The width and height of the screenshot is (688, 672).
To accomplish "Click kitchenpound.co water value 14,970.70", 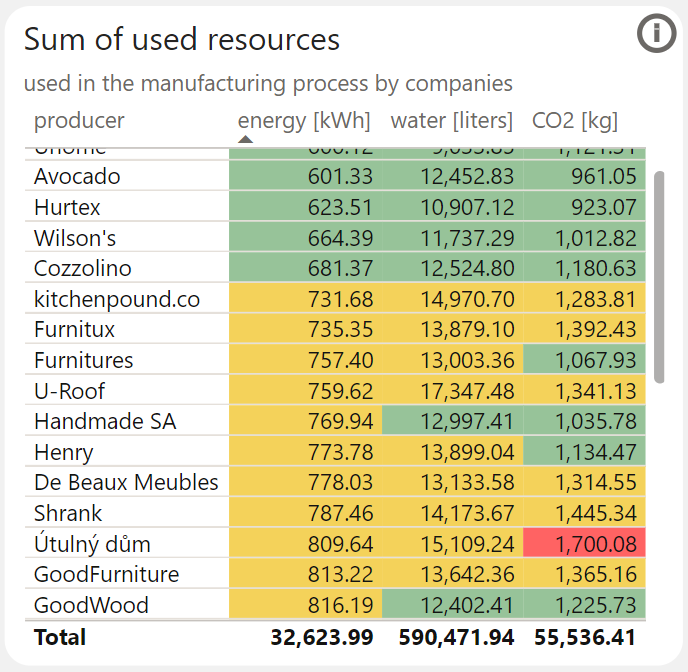I will (467, 300).
